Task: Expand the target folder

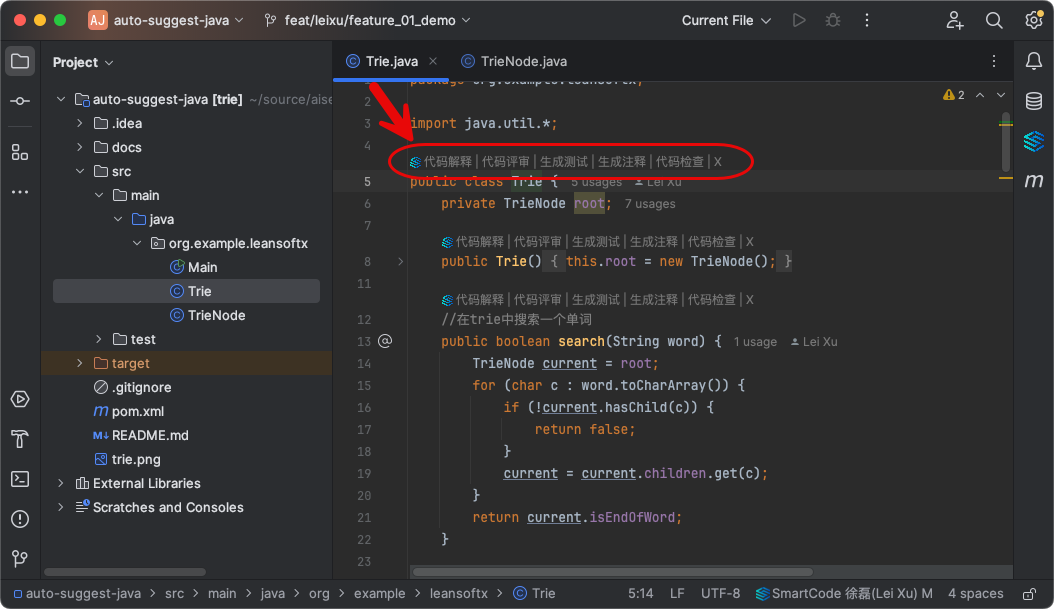Action: [x=80, y=363]
